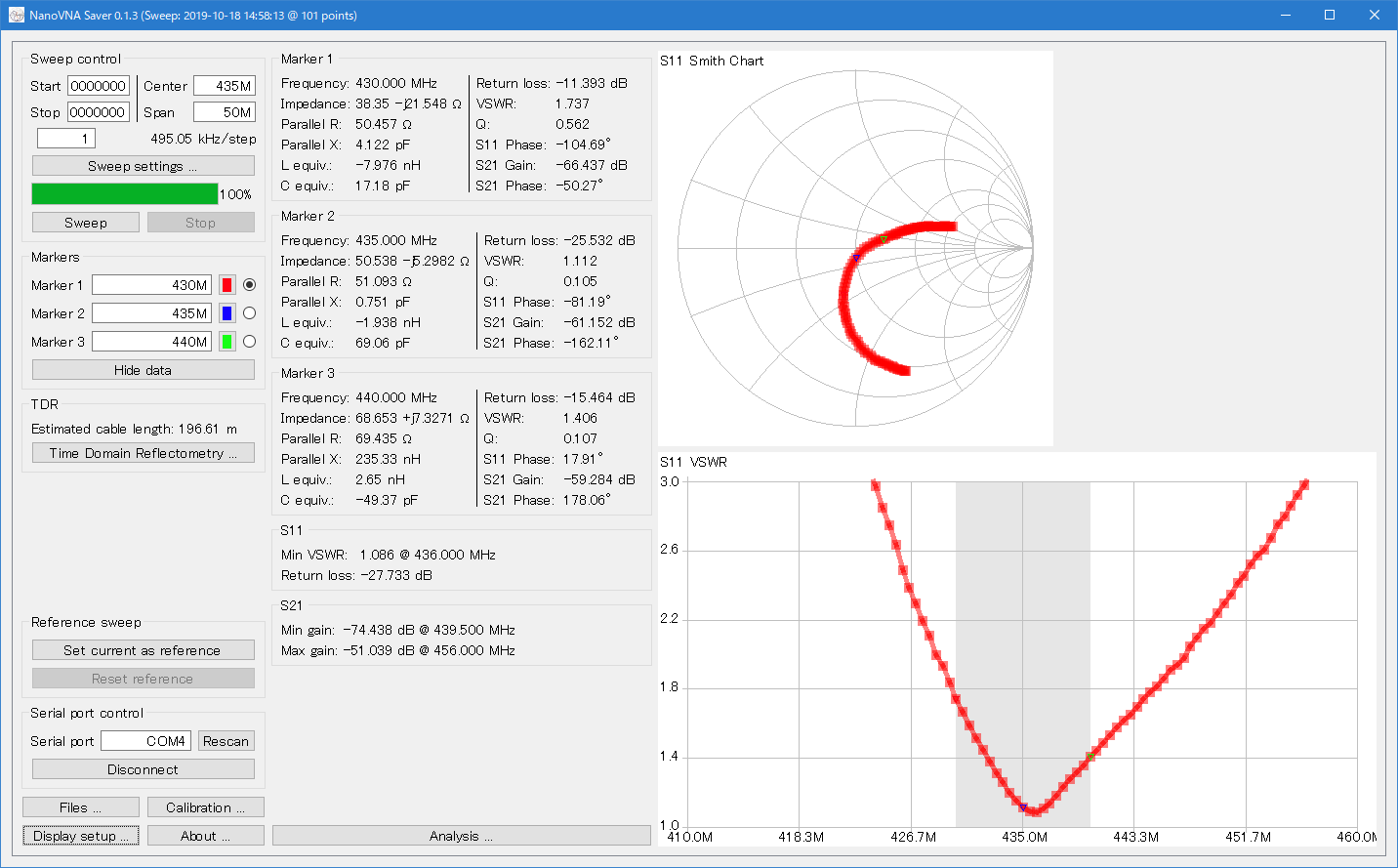The image size is (1398, 868).
Task: Click the sweep Start frequency field
Action: (x=99, y=86)
